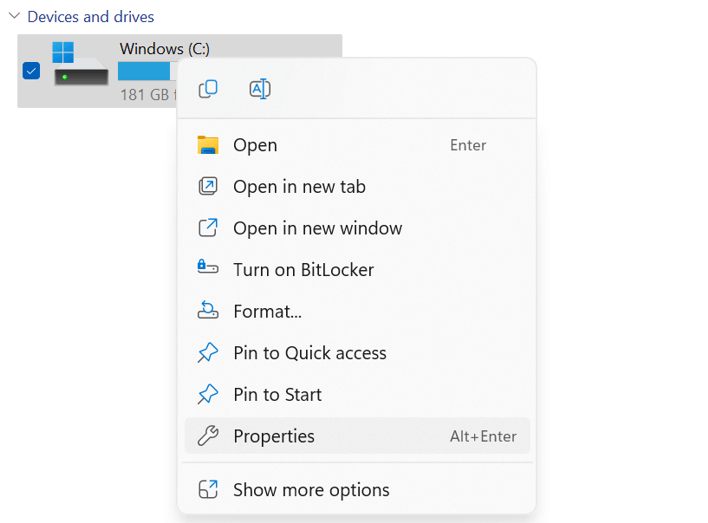
Task: Click the Rename icon in context menu
Action: pyautogui.click(x=259, y=89)
